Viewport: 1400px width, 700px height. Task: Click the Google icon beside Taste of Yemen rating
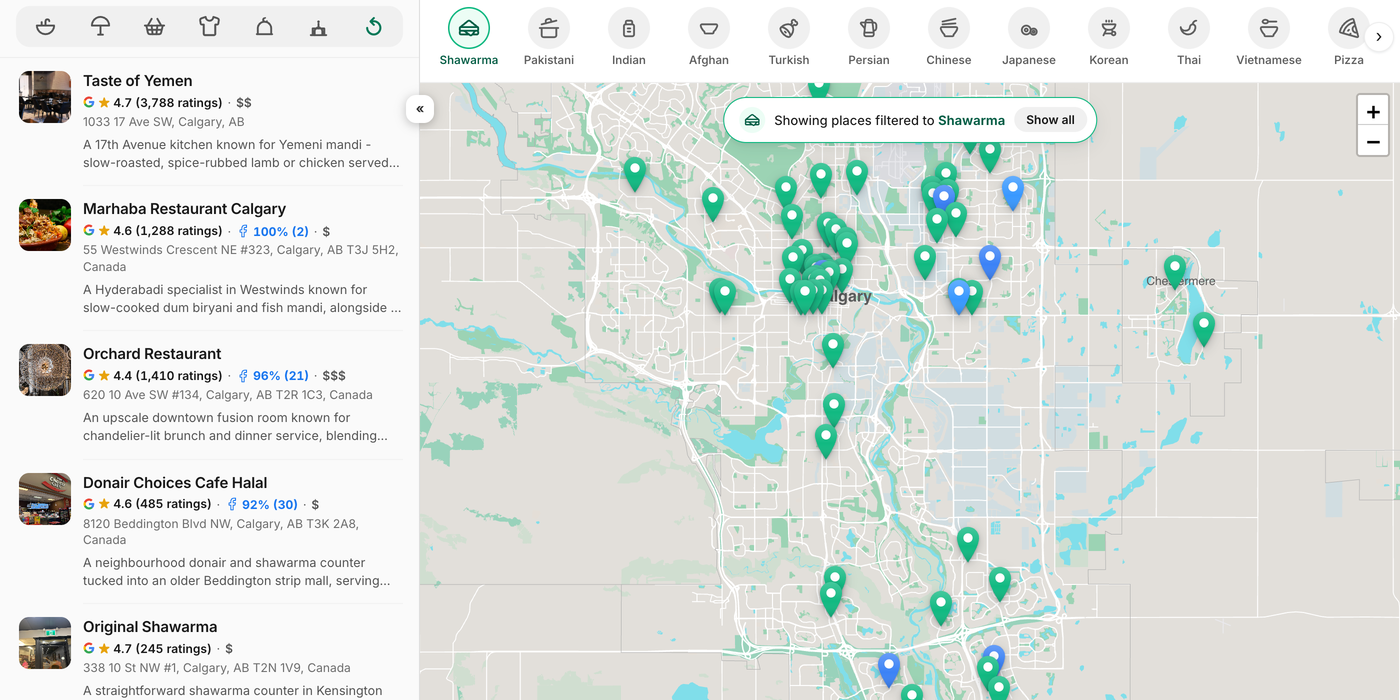(x=89, y=103)
